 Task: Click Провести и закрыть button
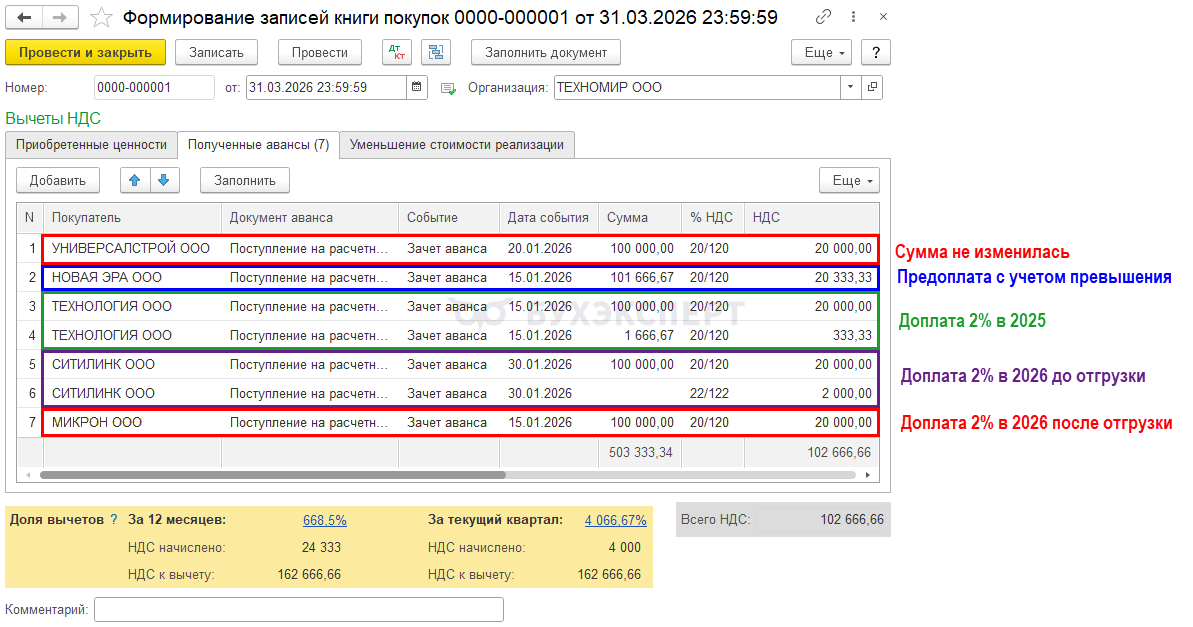[x=85, y=53]
